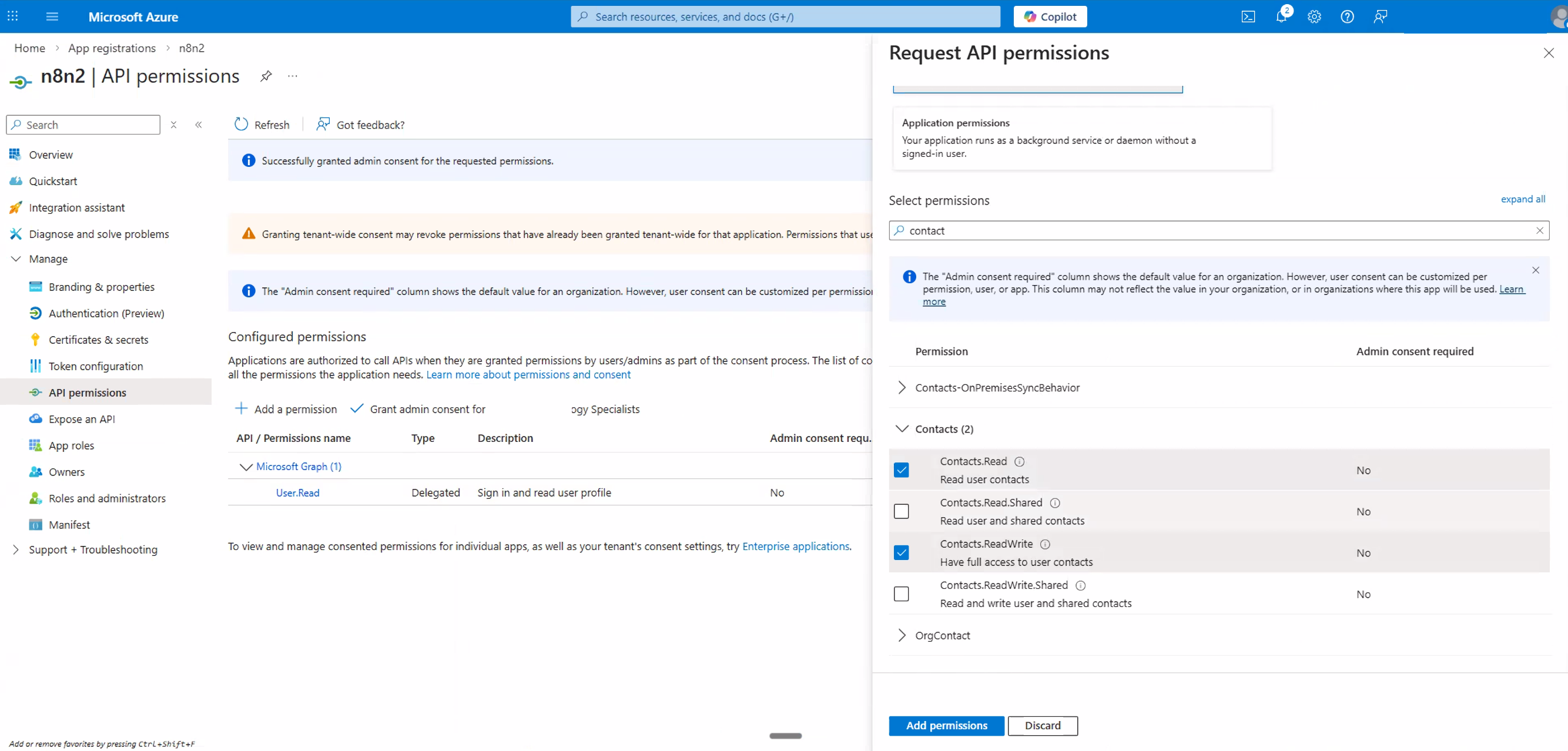The width and height of the screenshot is (1568, 751).
Task: Open the Cloud Shell terminal
Action: (x=1248, y=16)
